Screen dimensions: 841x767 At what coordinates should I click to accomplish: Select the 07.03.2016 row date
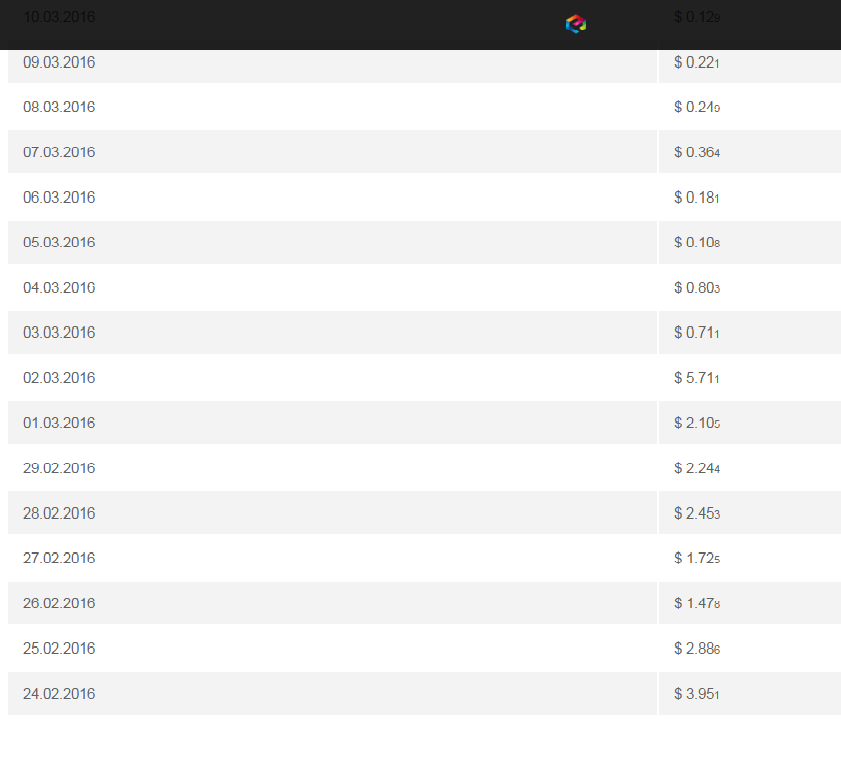click(x=59, y=152)
